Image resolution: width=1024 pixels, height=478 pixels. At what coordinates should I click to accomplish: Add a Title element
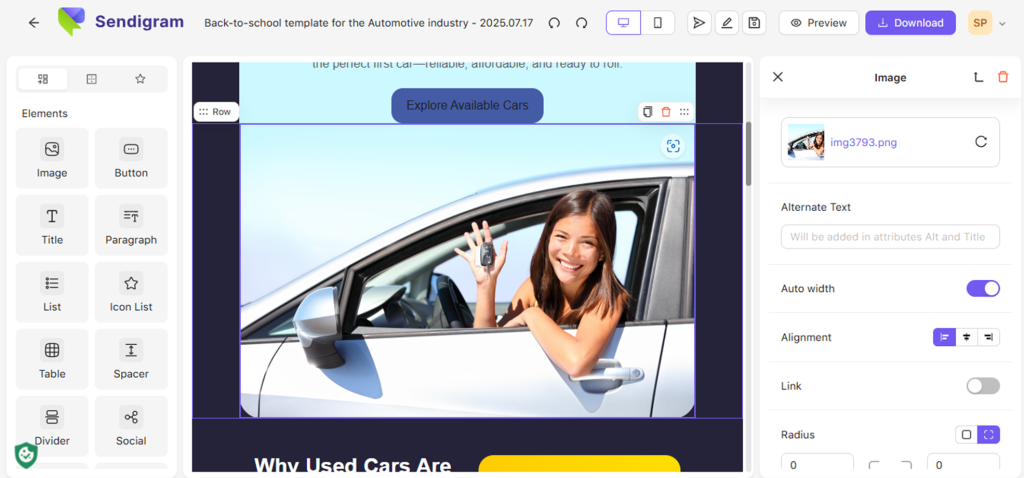pyautogui.click(x=52, y=225)
